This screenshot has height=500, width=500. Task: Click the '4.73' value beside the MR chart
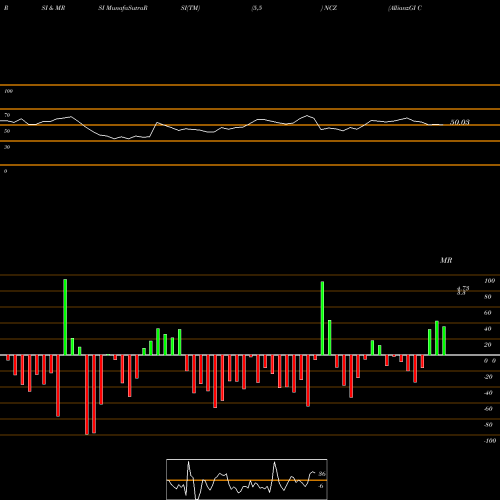click(463, 288)
